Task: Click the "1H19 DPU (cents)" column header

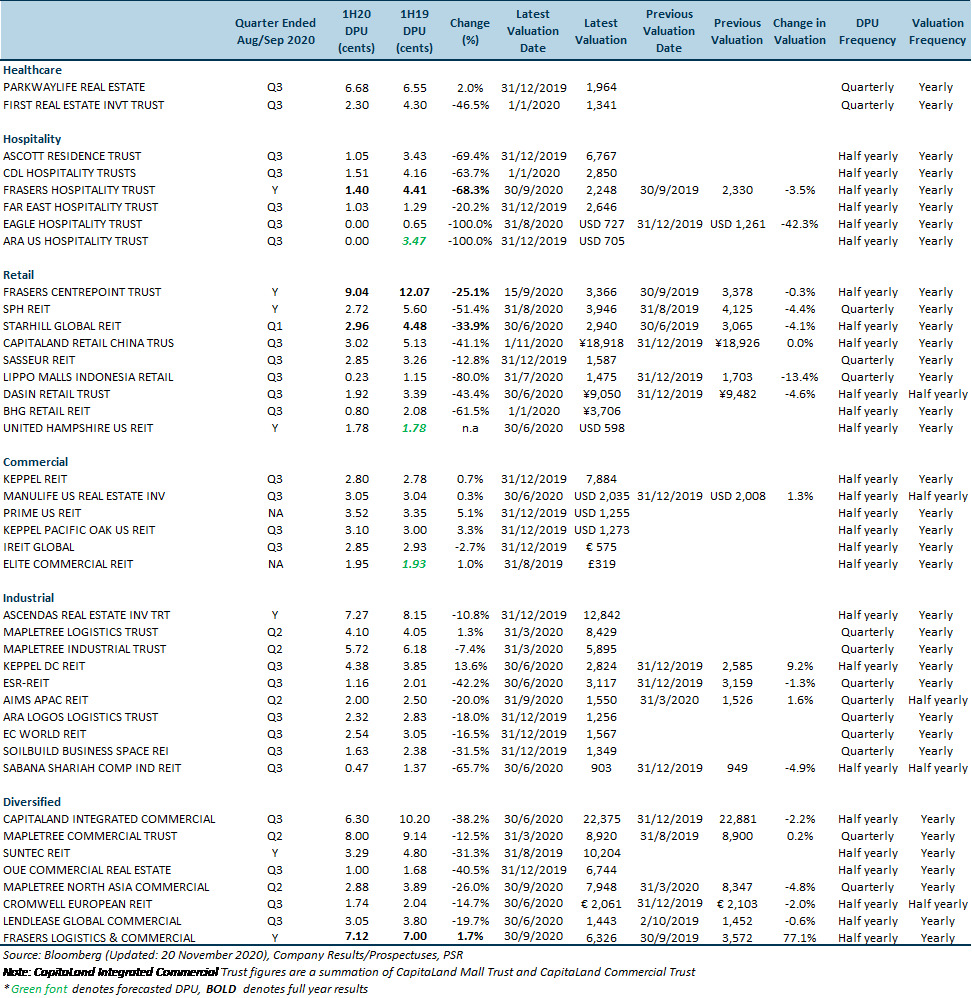Action: pyautogui.click(x=414, y=31)
